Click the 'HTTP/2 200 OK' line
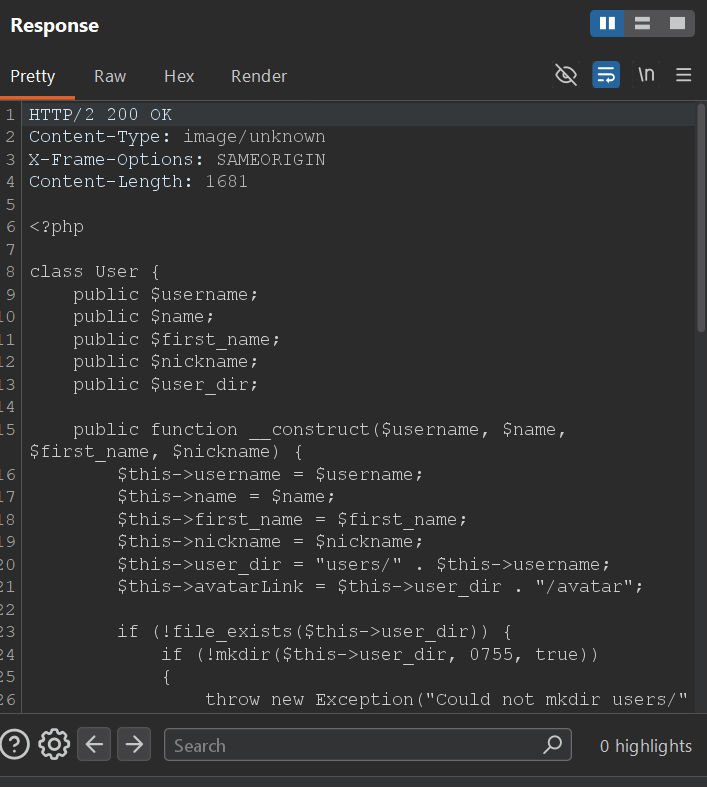The width and height of the screenshot is (707, 787). point(100,115)
